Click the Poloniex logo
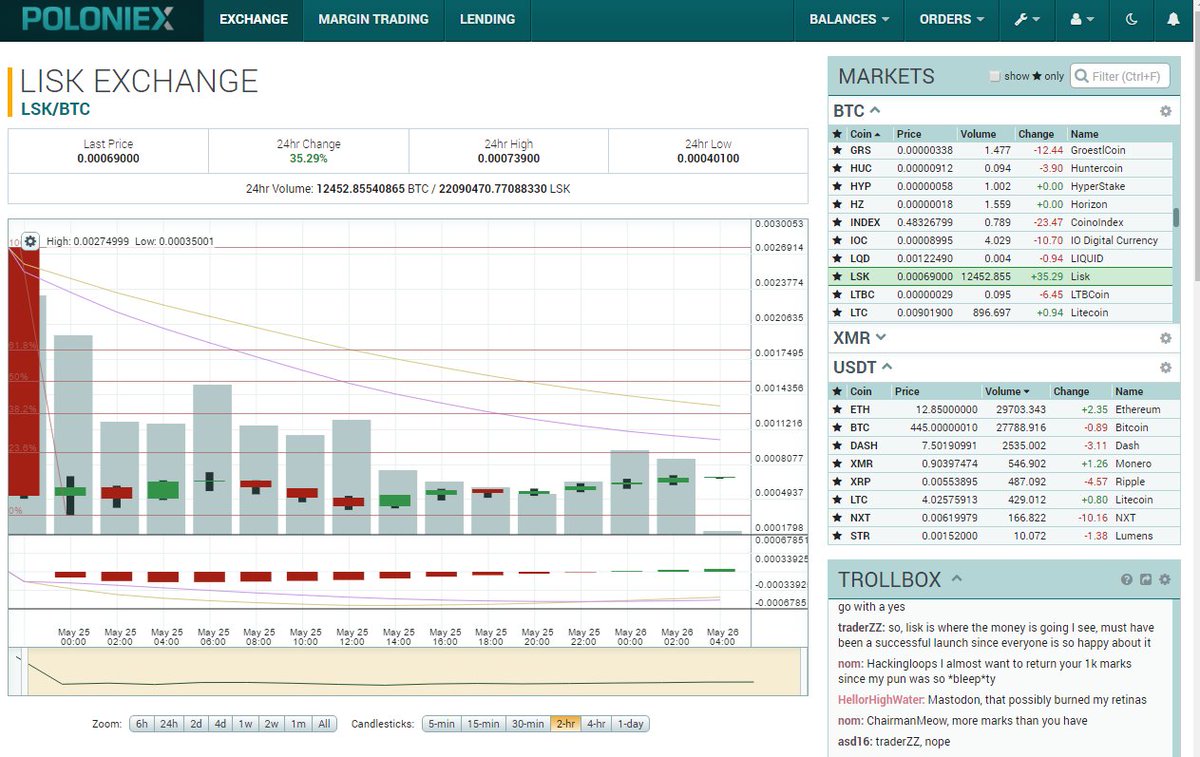1200x757 pixels. [97, 19]
